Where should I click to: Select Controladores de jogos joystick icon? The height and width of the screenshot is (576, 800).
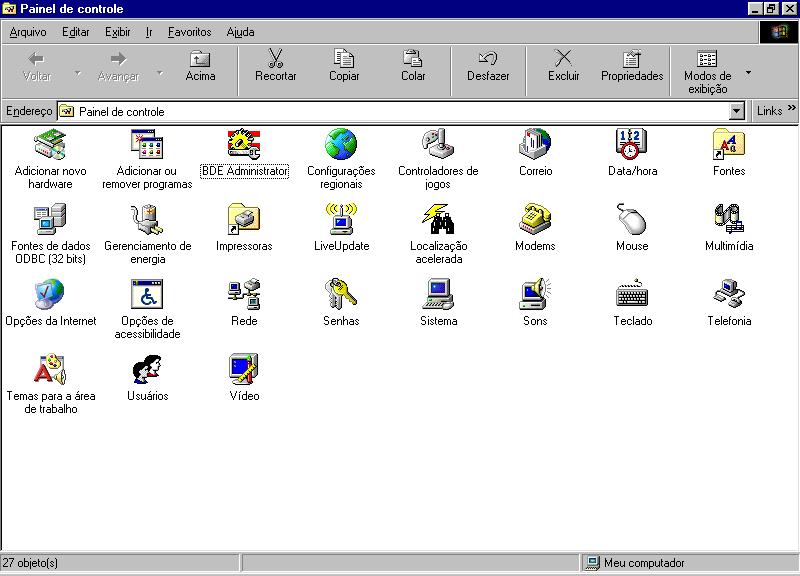[438, 144]
